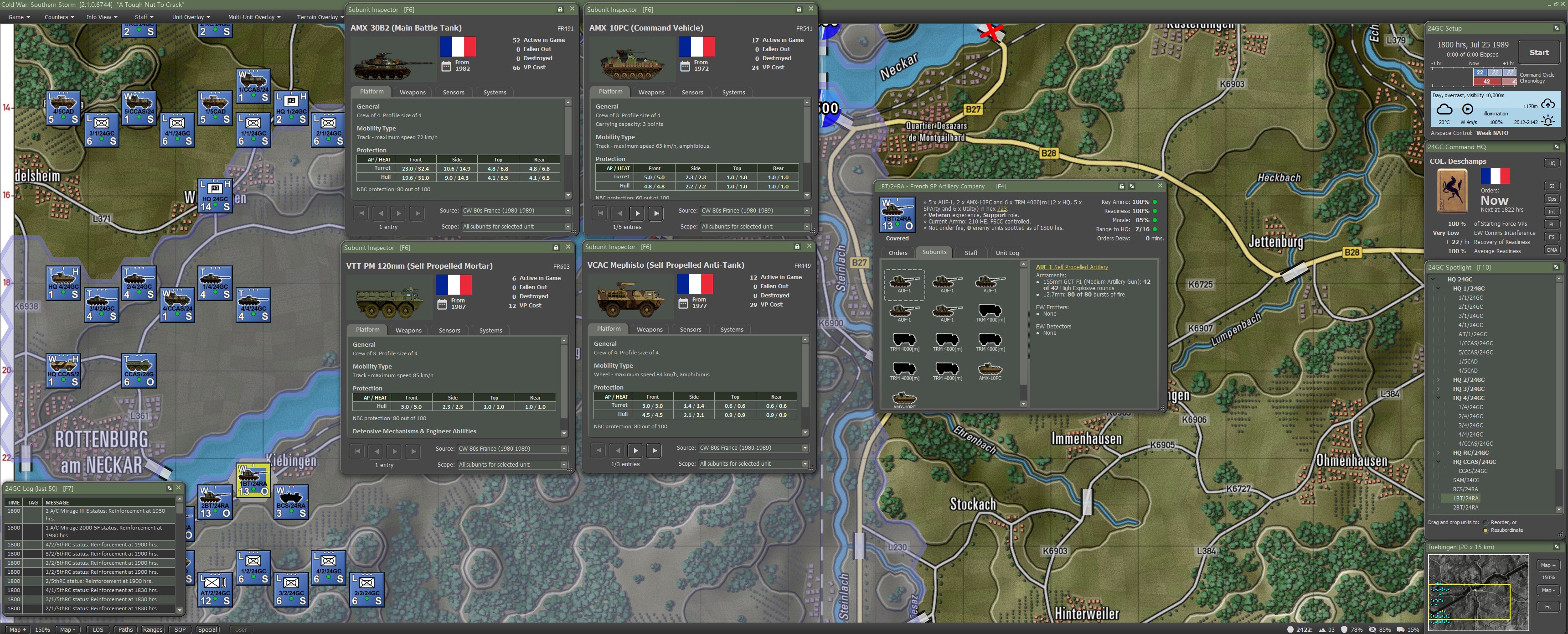Open Scope dropdown in AMX-30B2 inspector

[x=517, y=227]
